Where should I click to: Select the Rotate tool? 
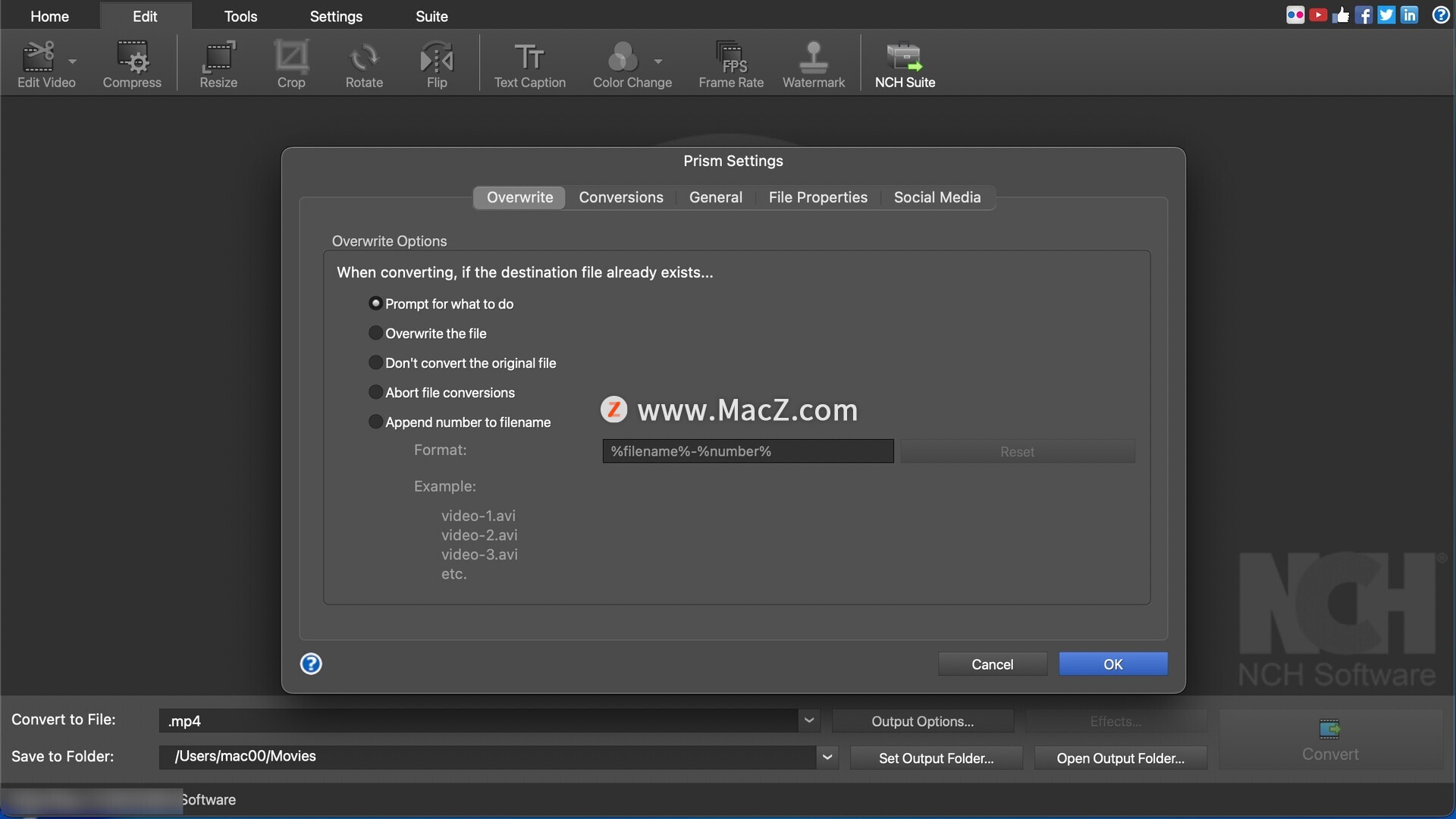coord(364,64)
